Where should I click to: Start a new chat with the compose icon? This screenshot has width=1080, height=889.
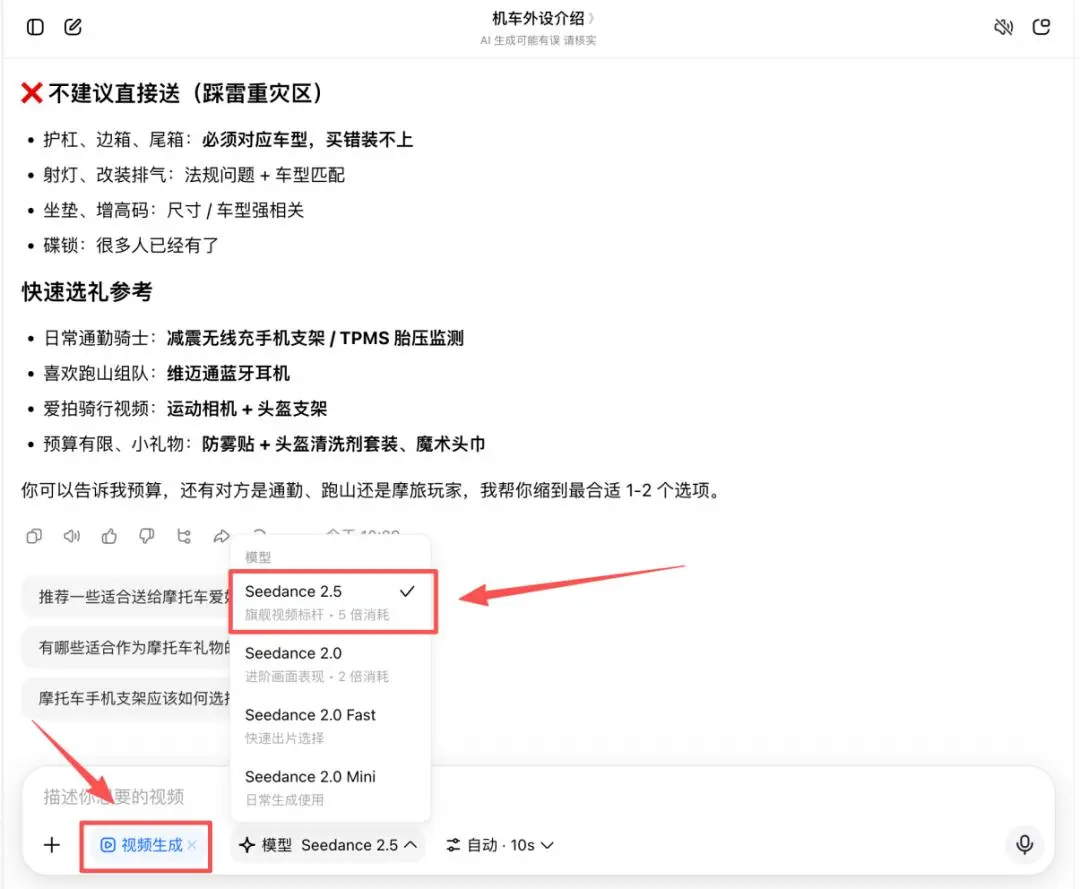(73, 27)
